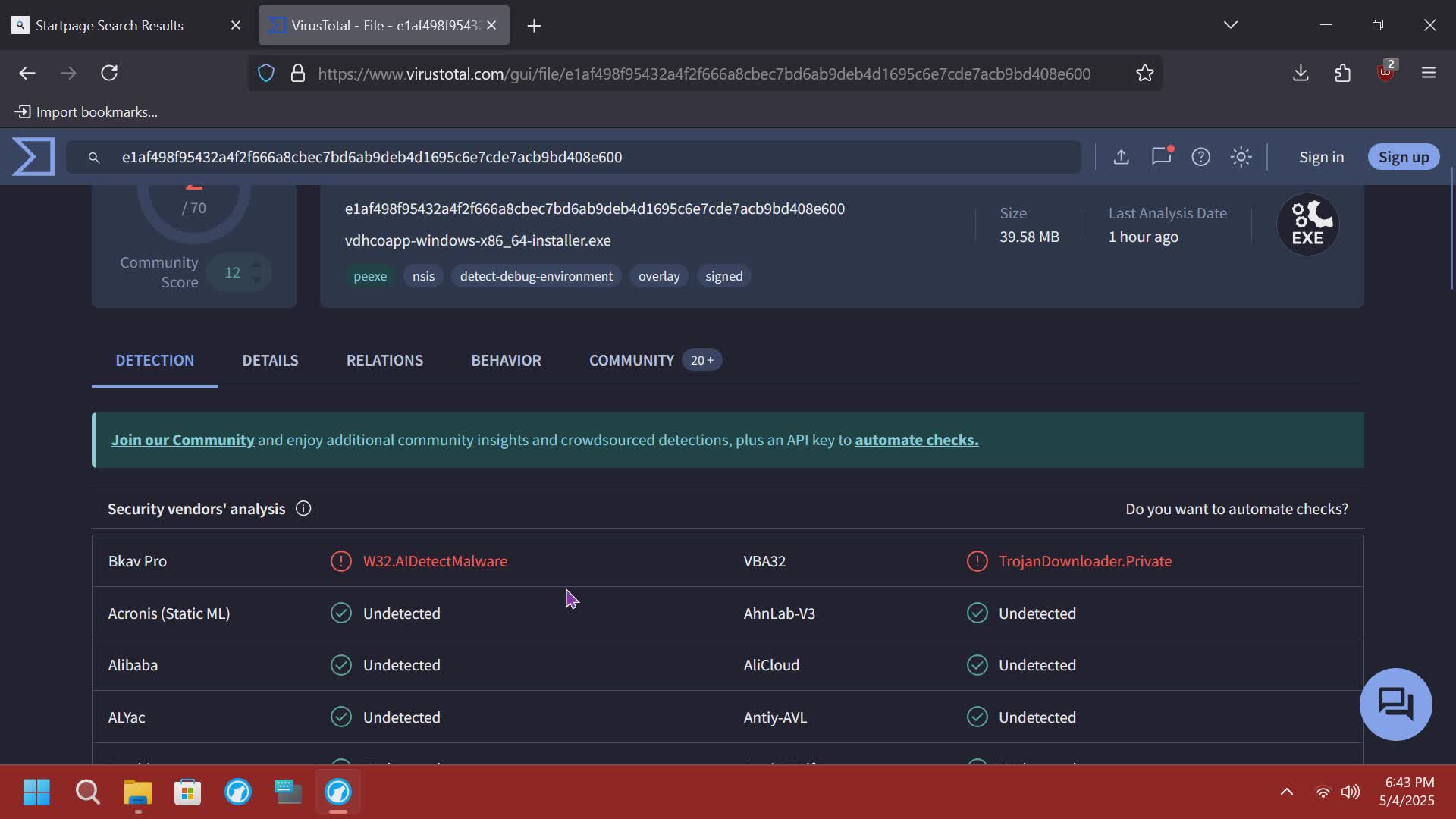Switch to the COMMUNITY tab
The width and height of the screenshot is (1456, 819).
655,360
